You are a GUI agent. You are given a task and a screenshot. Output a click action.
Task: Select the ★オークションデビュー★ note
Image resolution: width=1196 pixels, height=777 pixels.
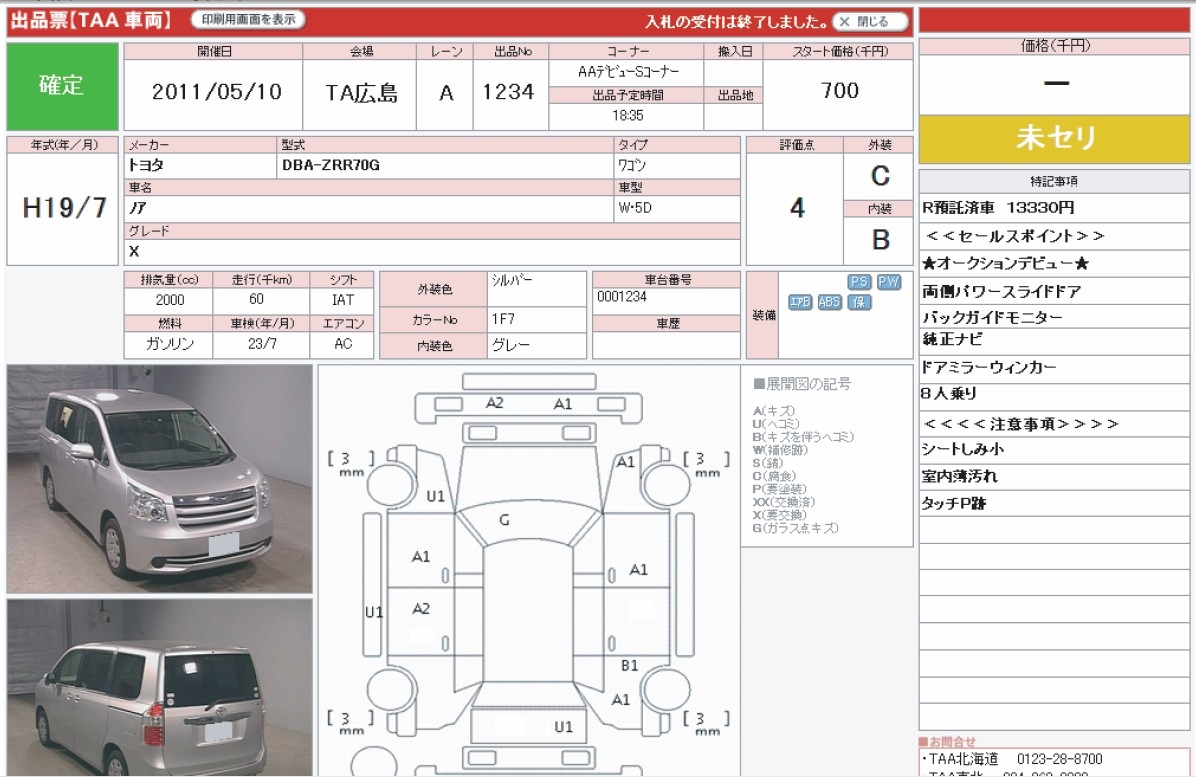(1005, 264)
